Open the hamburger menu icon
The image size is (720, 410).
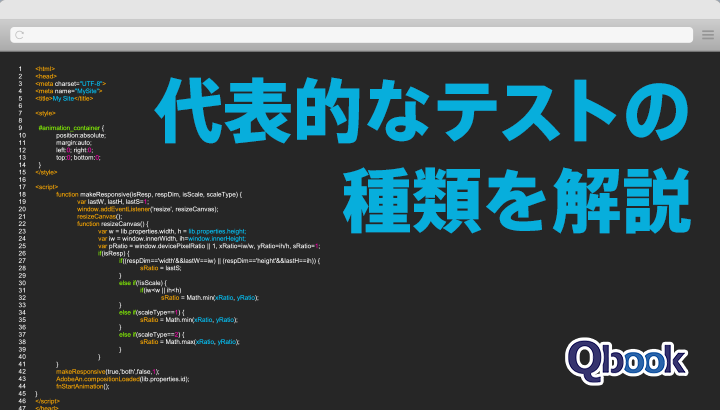click(706, 34)
